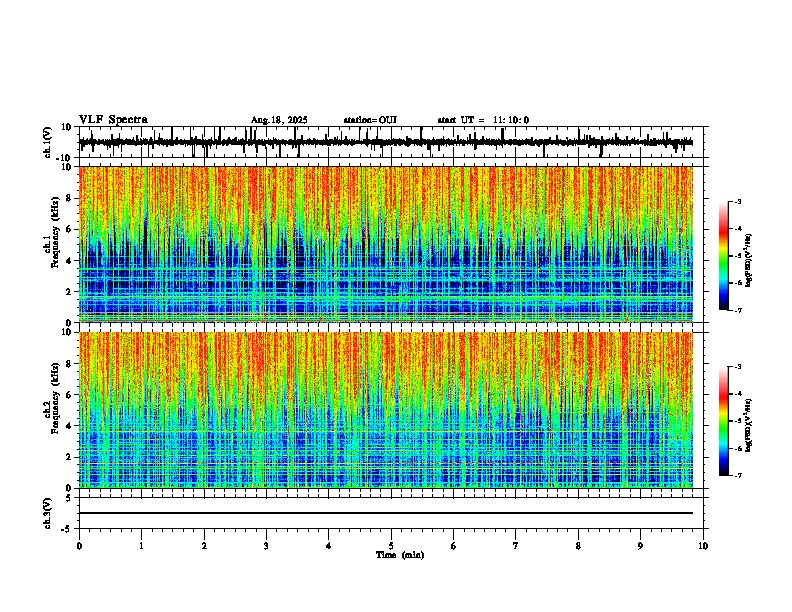This screenshot has height=612, width=792.
Task: Click time axis tick label '1'
Action: tap(141, 546)
